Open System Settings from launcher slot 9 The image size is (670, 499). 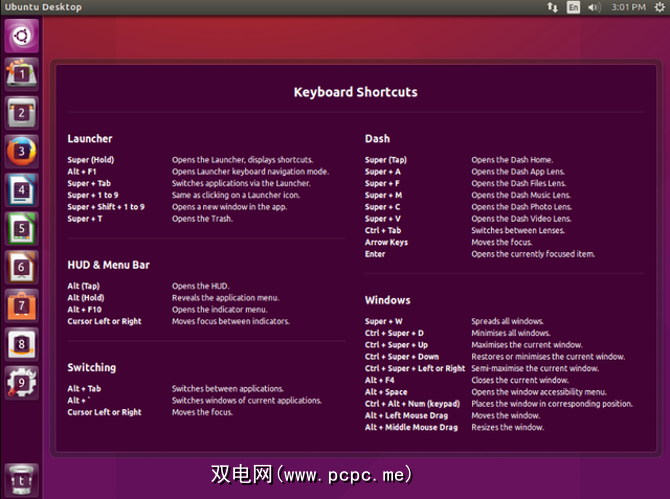click(22, 381)
